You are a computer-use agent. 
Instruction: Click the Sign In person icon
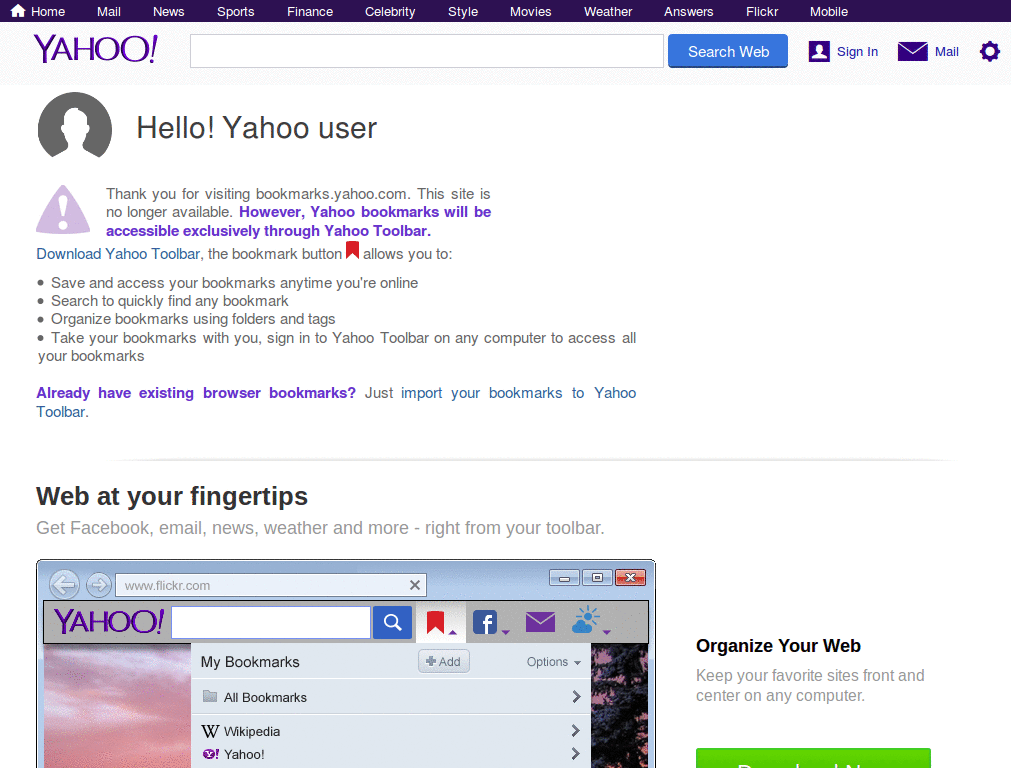[x=819, y=51]
